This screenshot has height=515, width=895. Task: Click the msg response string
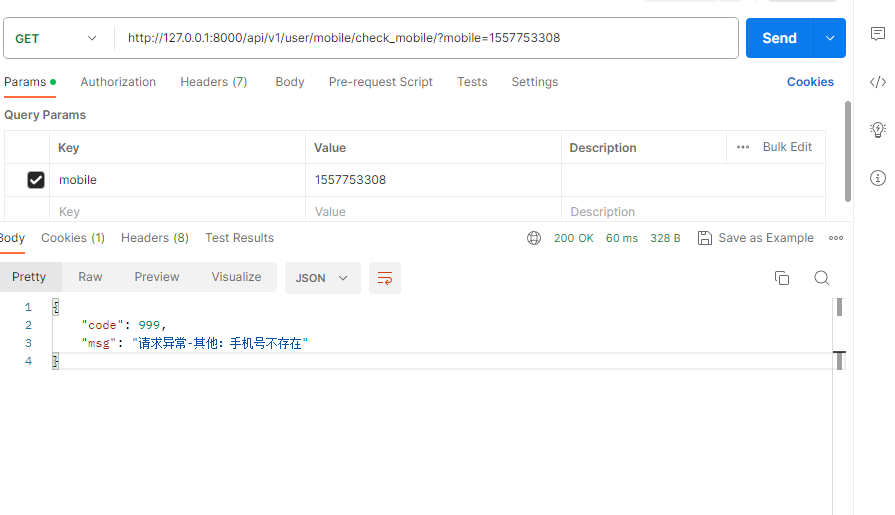pyautogui.click(x=220, y=343)
